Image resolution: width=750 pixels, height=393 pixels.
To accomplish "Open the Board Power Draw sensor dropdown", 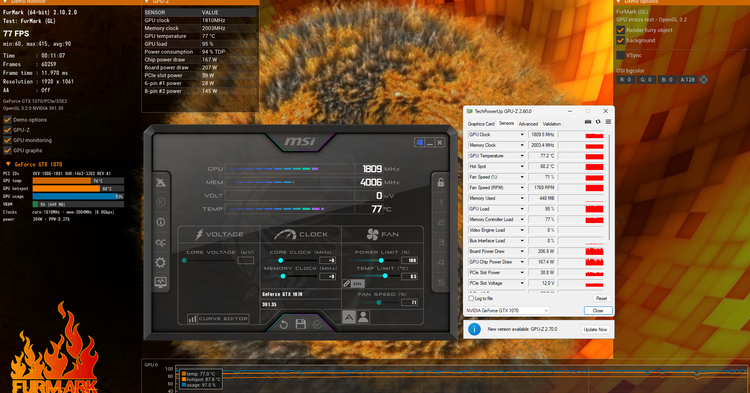I will point(522,251).
